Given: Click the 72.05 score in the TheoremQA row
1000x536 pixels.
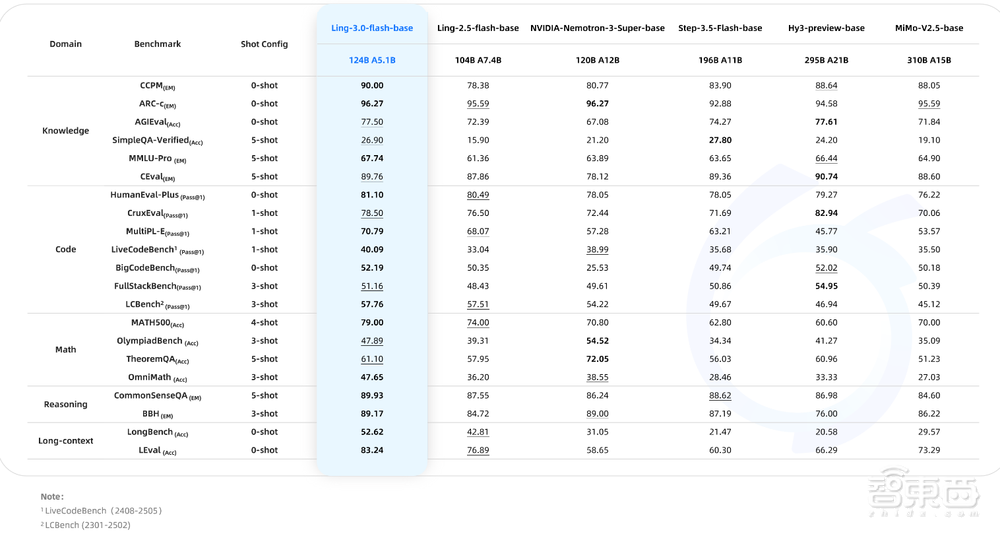Looking at the screenshot, I should [x=597, y=359].
